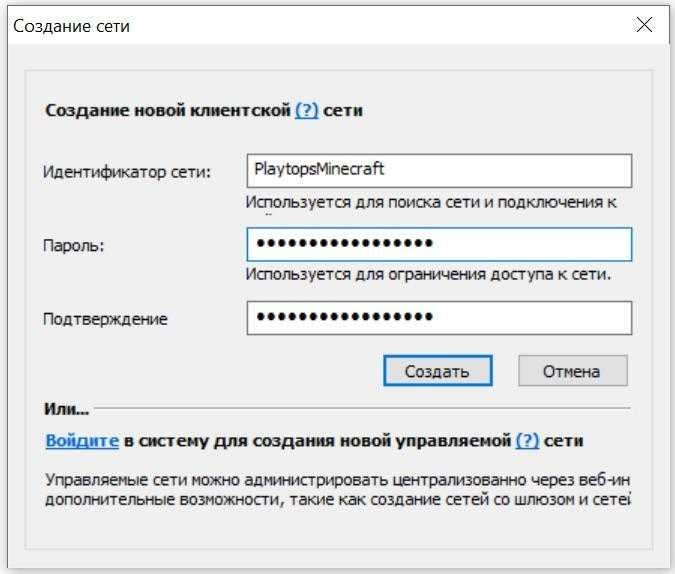Click the Отмена button
Image resolution: width=675 pixels, height=574 pixels.
573,371
